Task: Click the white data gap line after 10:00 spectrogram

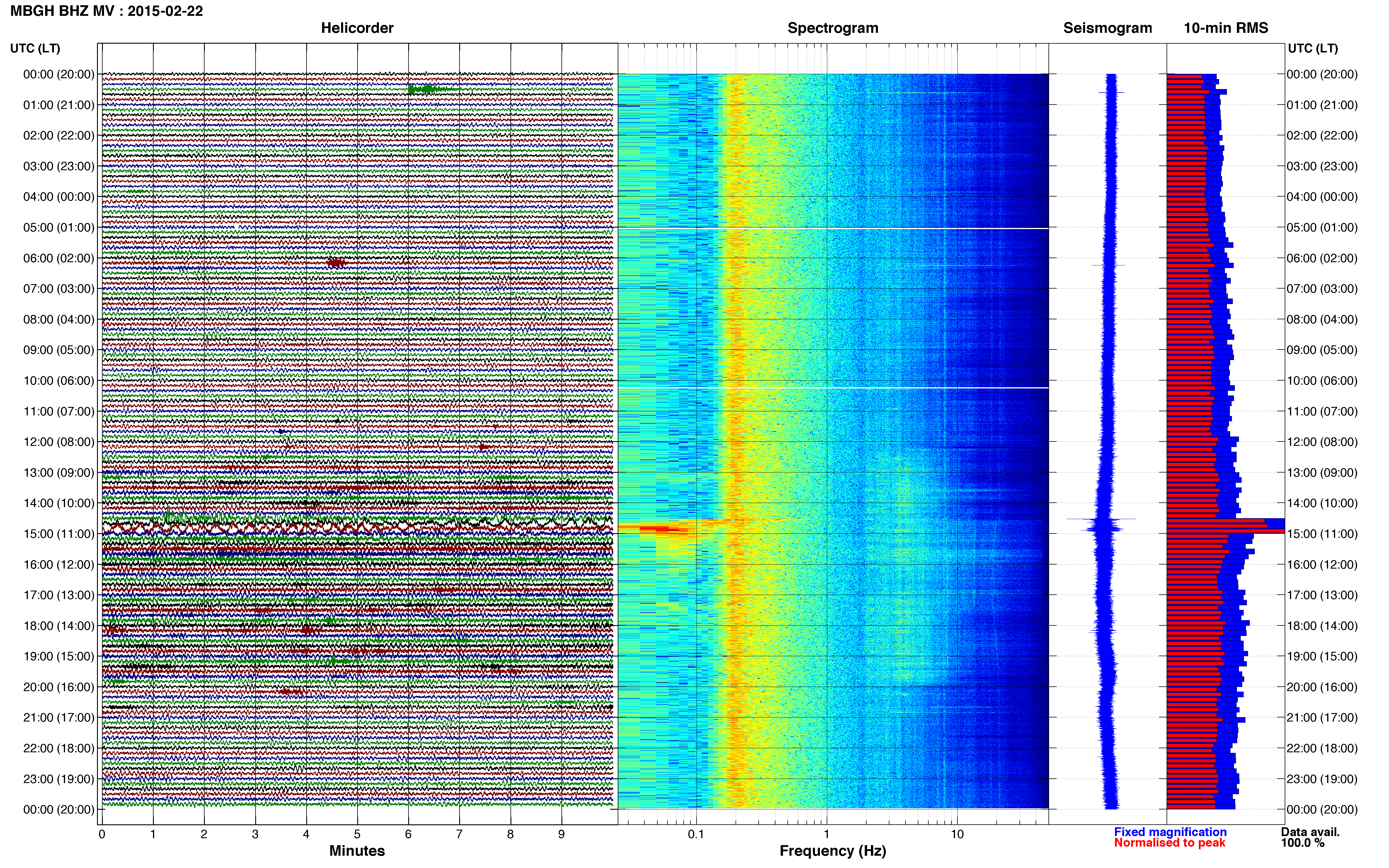Action: point(833,388)
